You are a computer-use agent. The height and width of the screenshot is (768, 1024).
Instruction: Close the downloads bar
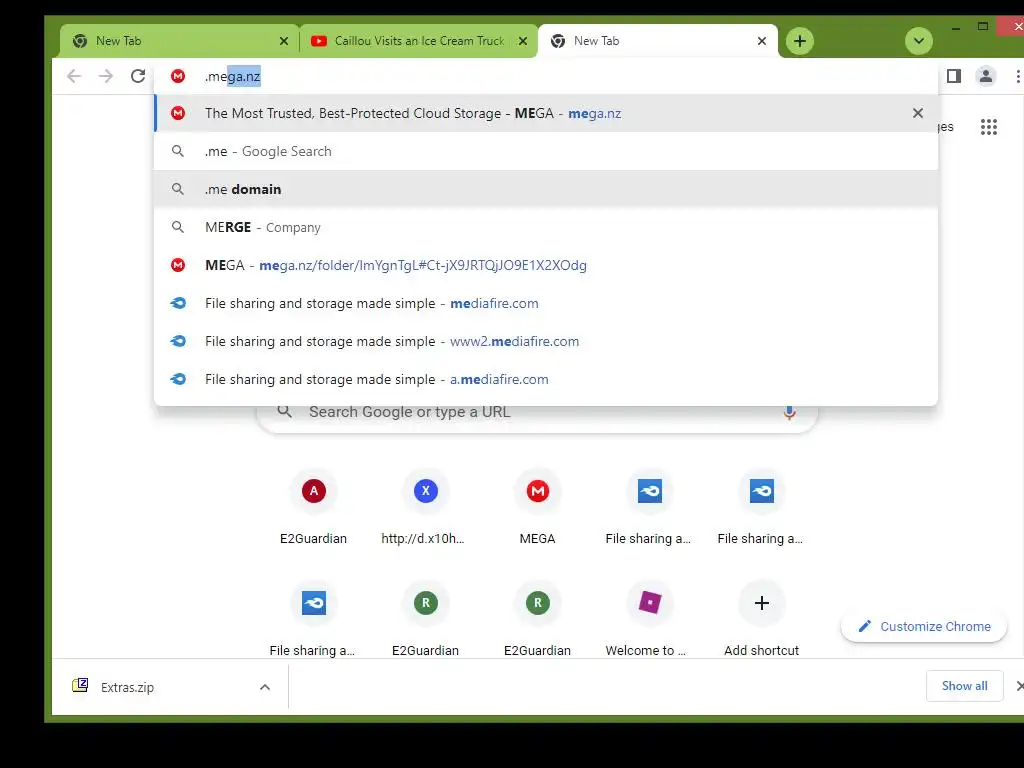click(1019, 686)
